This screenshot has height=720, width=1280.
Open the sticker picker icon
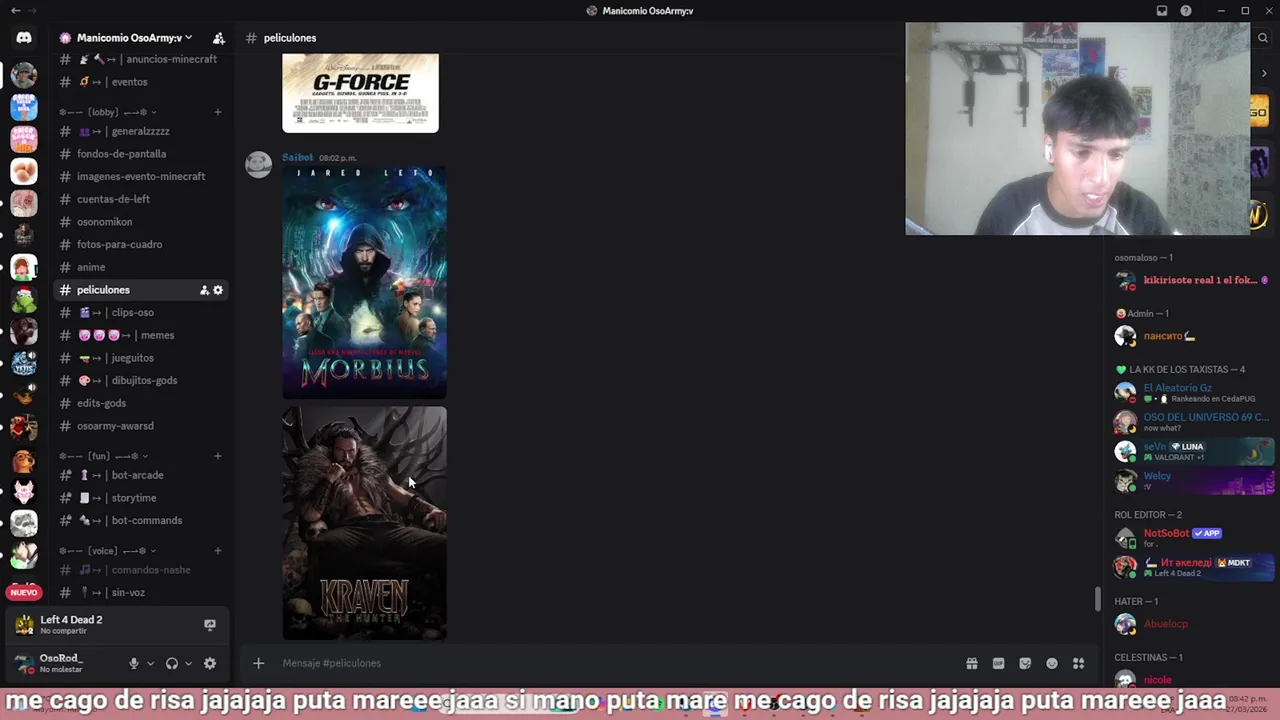tap(1025, 663)
